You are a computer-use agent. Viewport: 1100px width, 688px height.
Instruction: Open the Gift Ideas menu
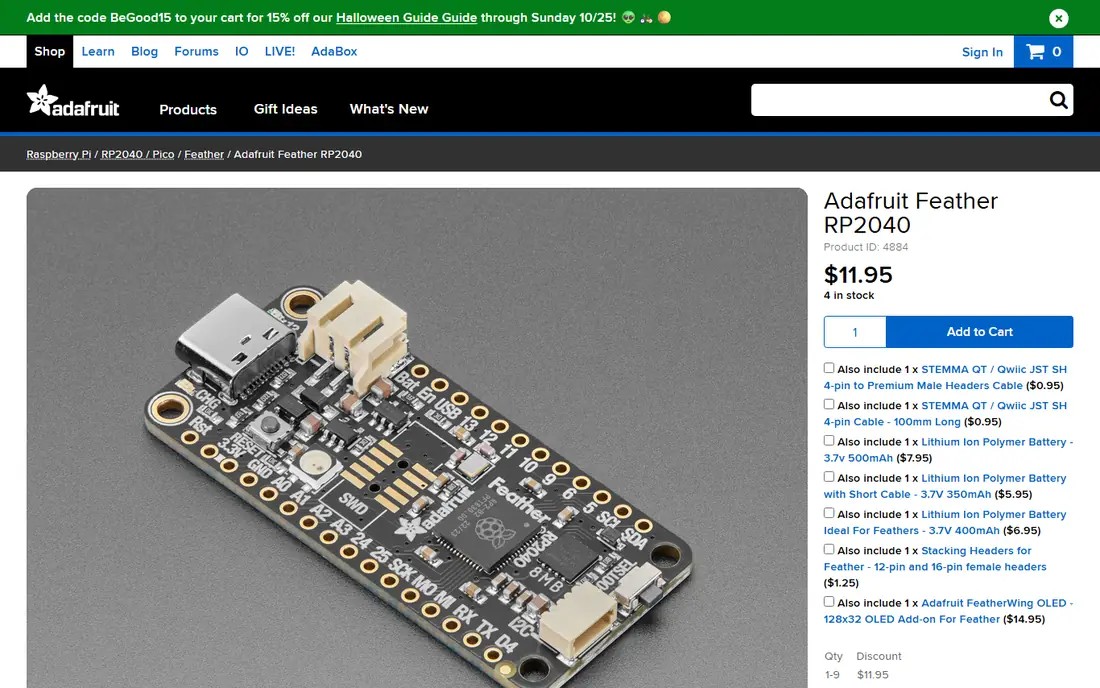286,109
